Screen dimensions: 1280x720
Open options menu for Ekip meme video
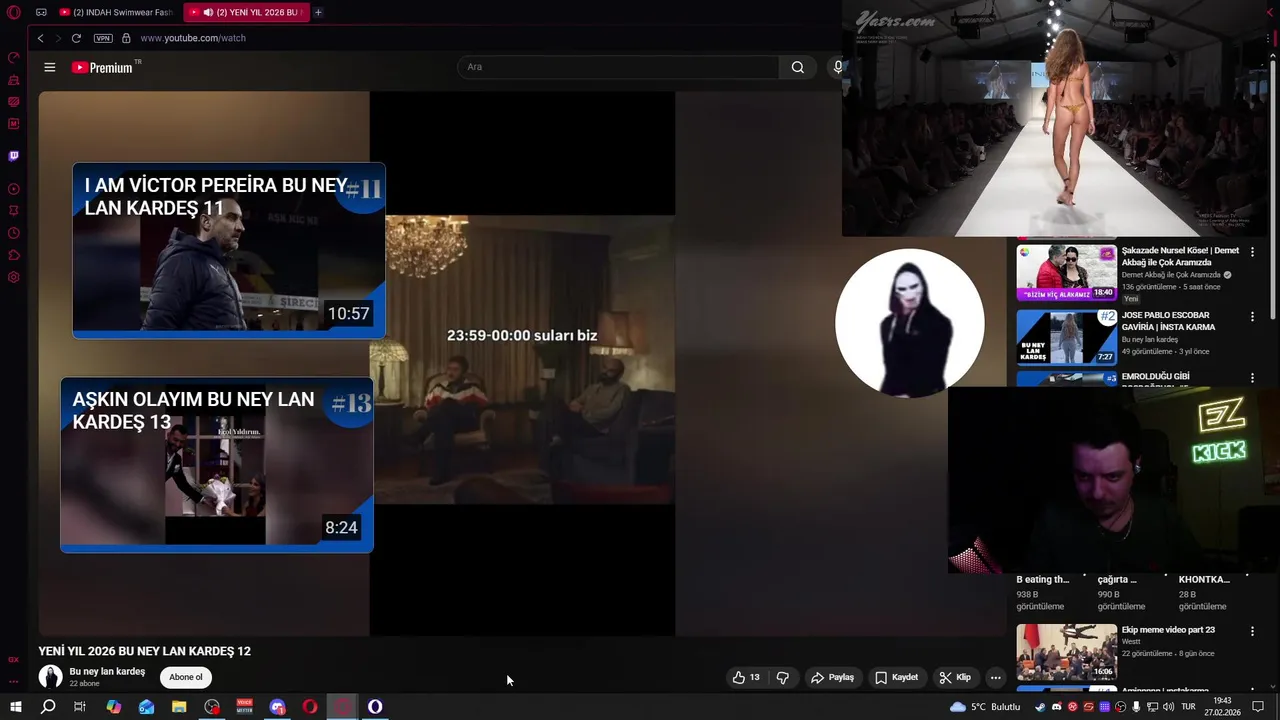1252,632
